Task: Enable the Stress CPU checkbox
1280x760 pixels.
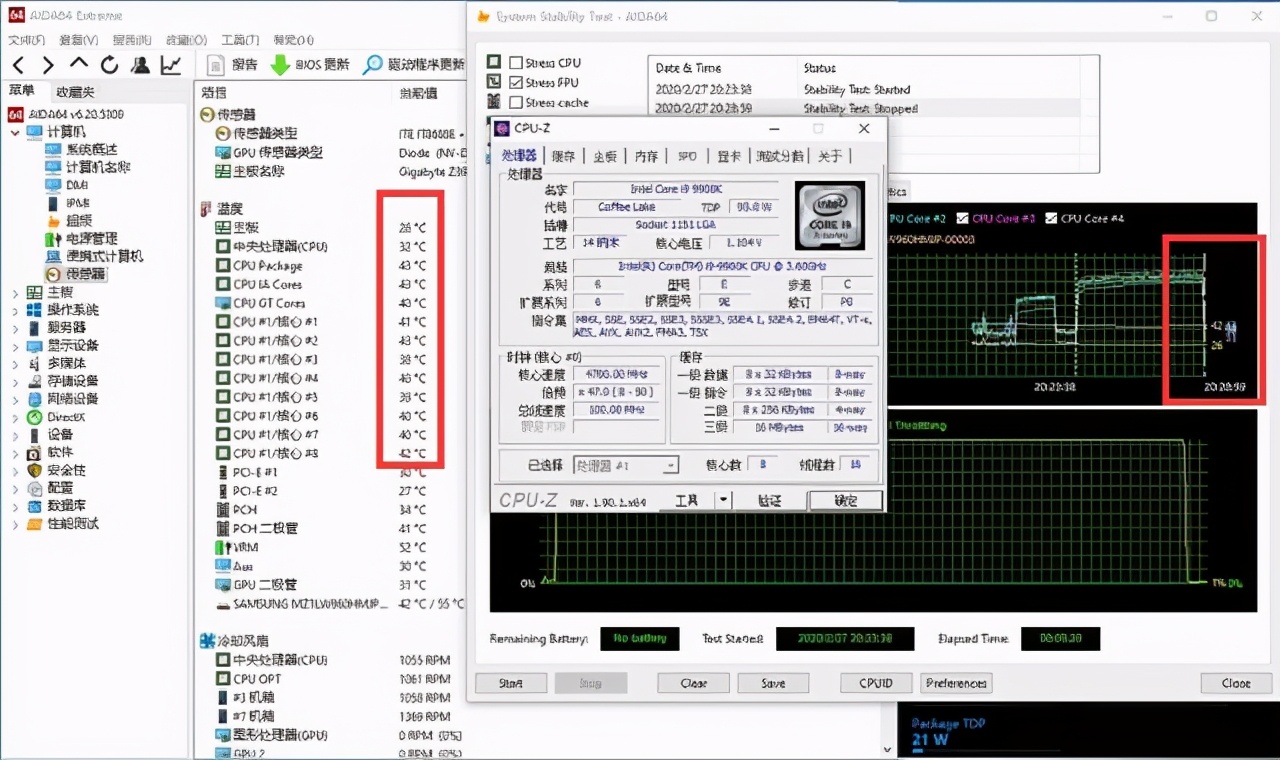Action: point(516,62)
